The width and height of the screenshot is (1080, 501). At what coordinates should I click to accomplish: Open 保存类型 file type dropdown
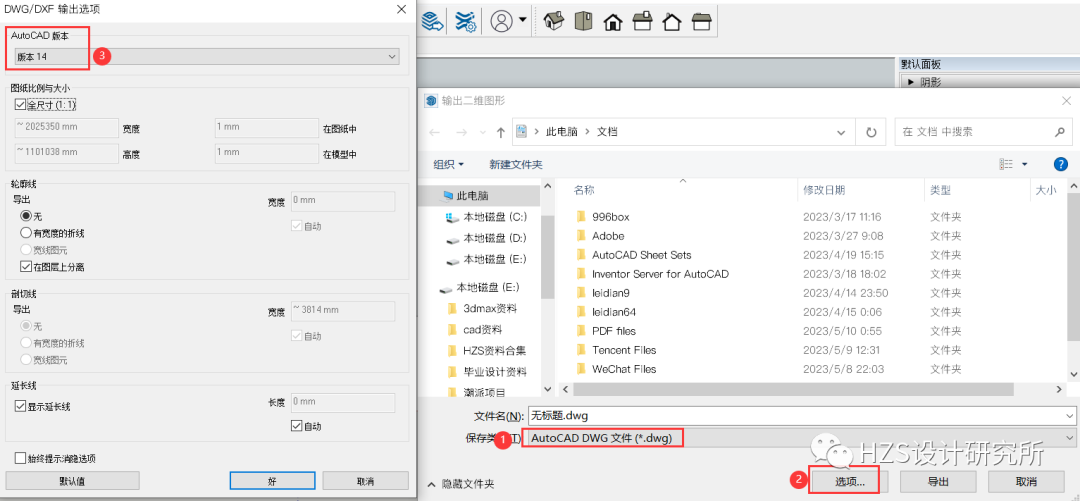(800, 438)
